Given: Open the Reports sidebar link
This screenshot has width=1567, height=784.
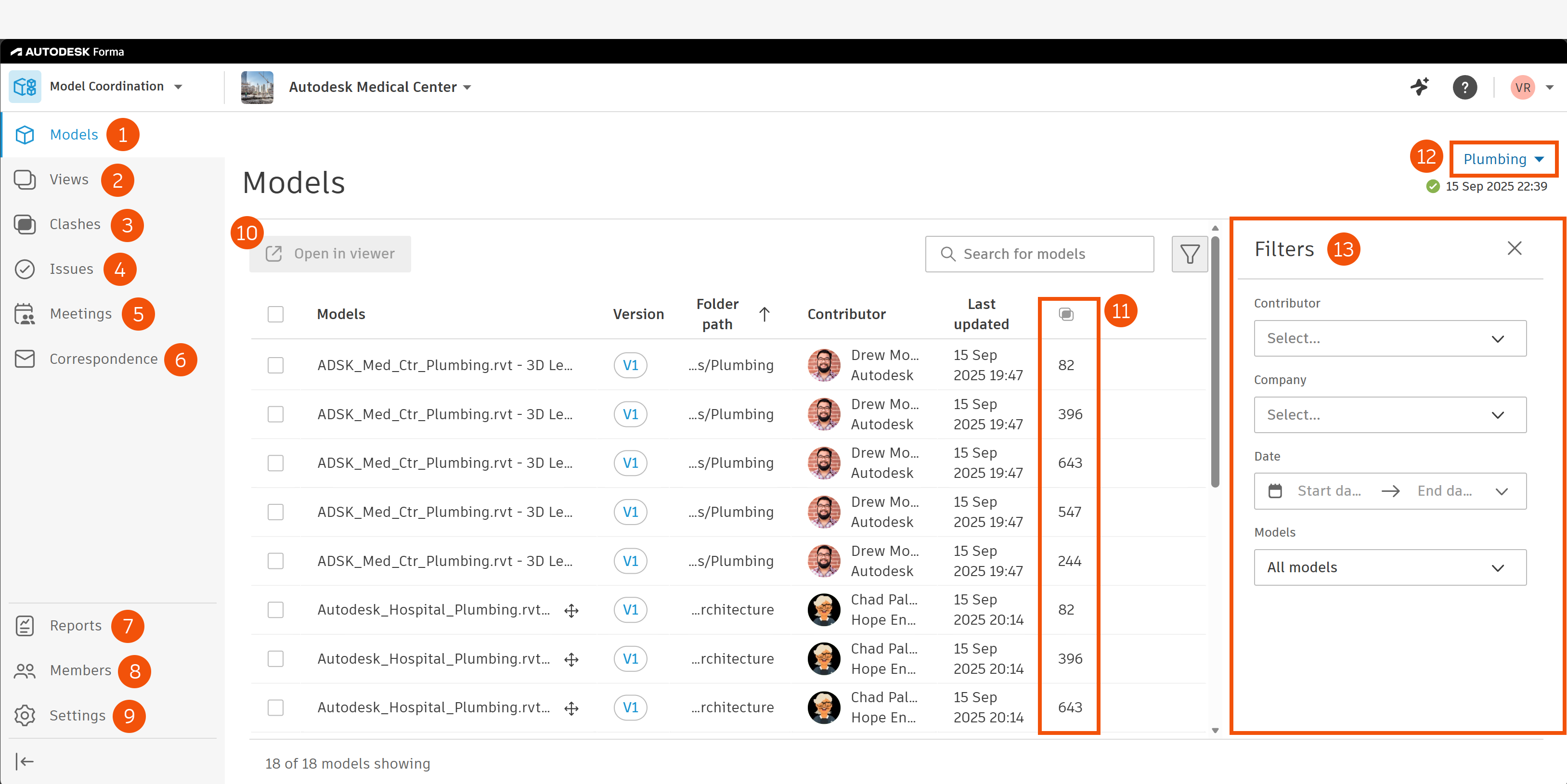Looking at the screenshot, I should (x=76, y=625).
